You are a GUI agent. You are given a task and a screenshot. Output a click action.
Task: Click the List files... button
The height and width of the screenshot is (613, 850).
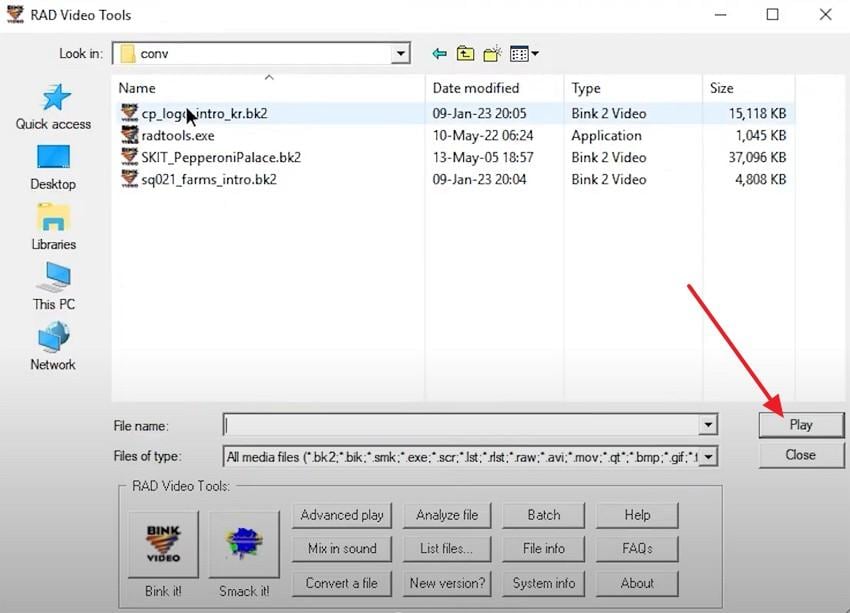click(x=447, y=549)
